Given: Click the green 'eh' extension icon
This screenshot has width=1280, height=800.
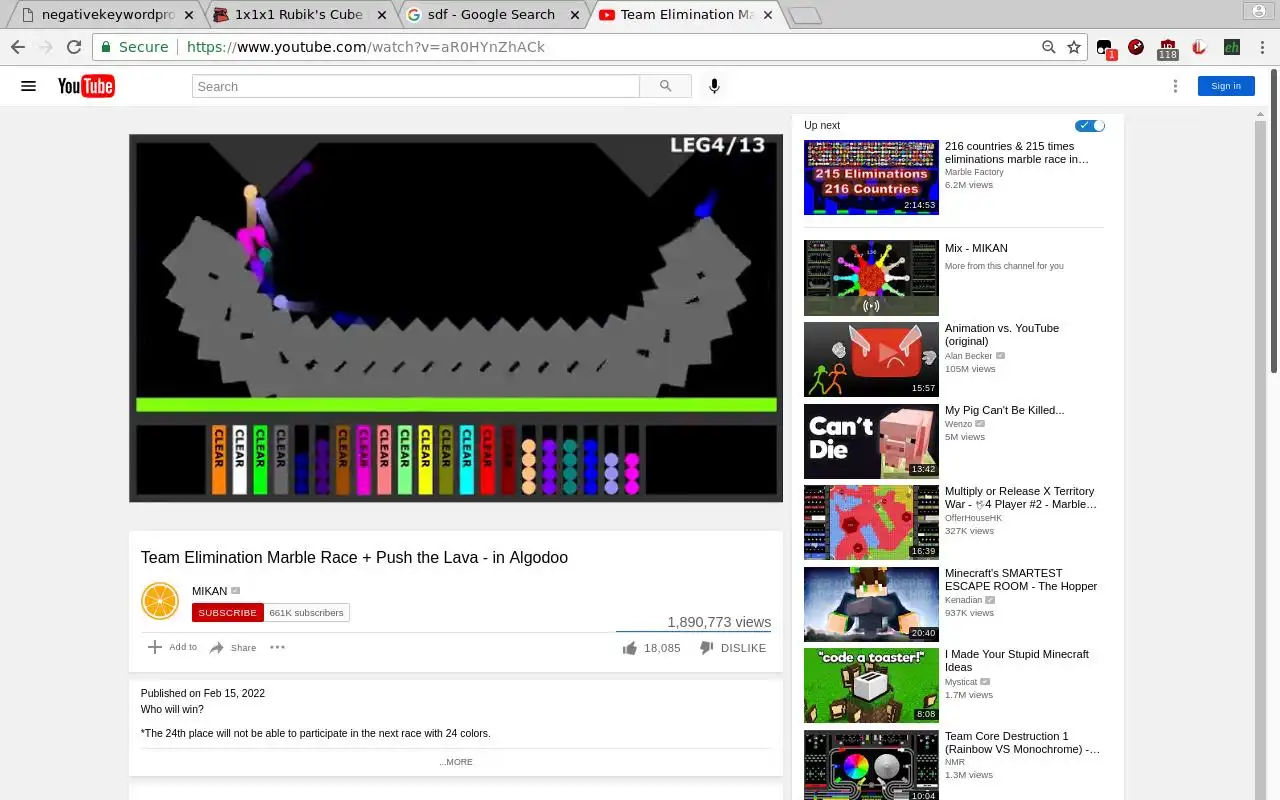Looking at the screenshot, I should (1231, 47).
